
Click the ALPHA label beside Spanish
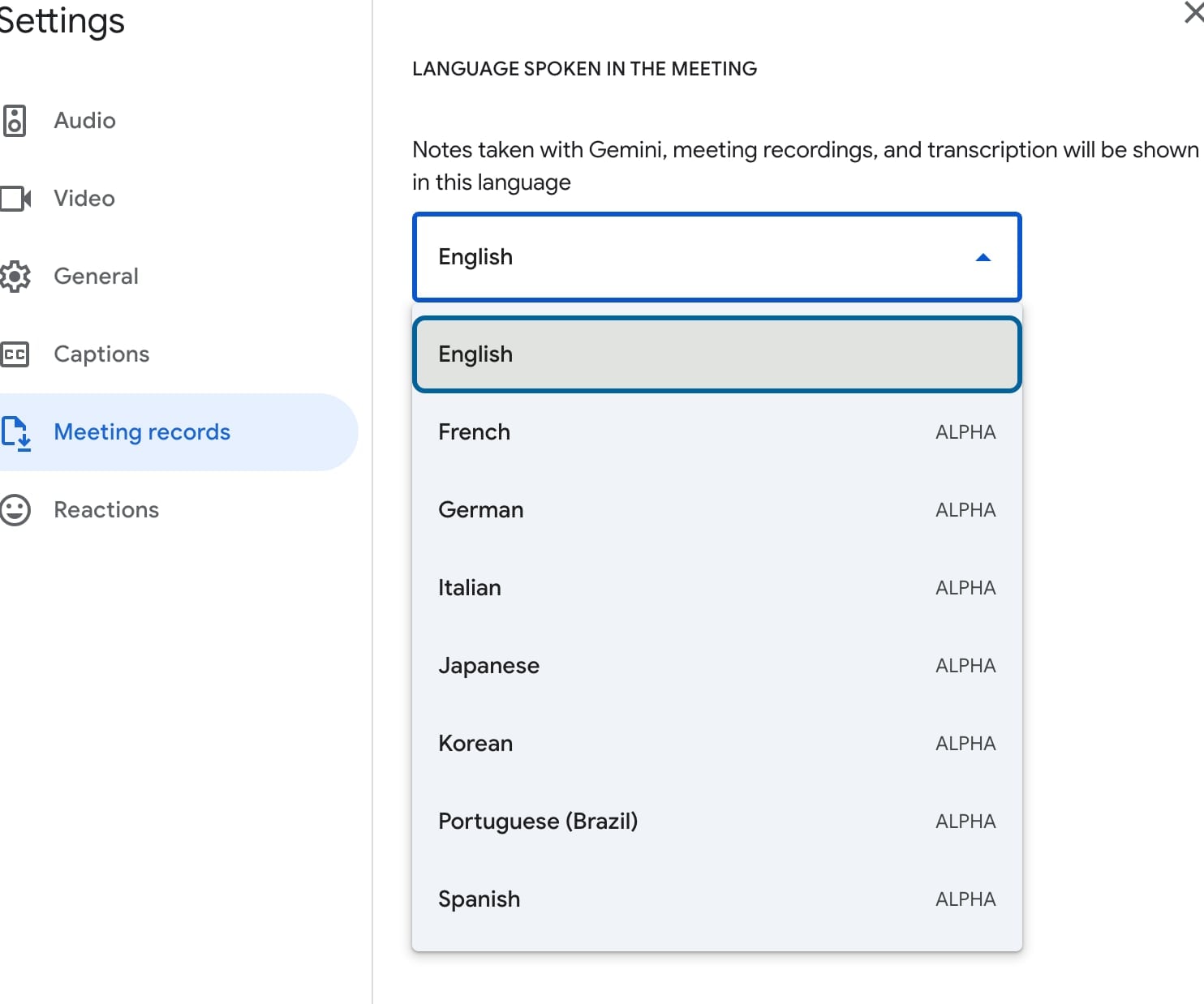965,899
